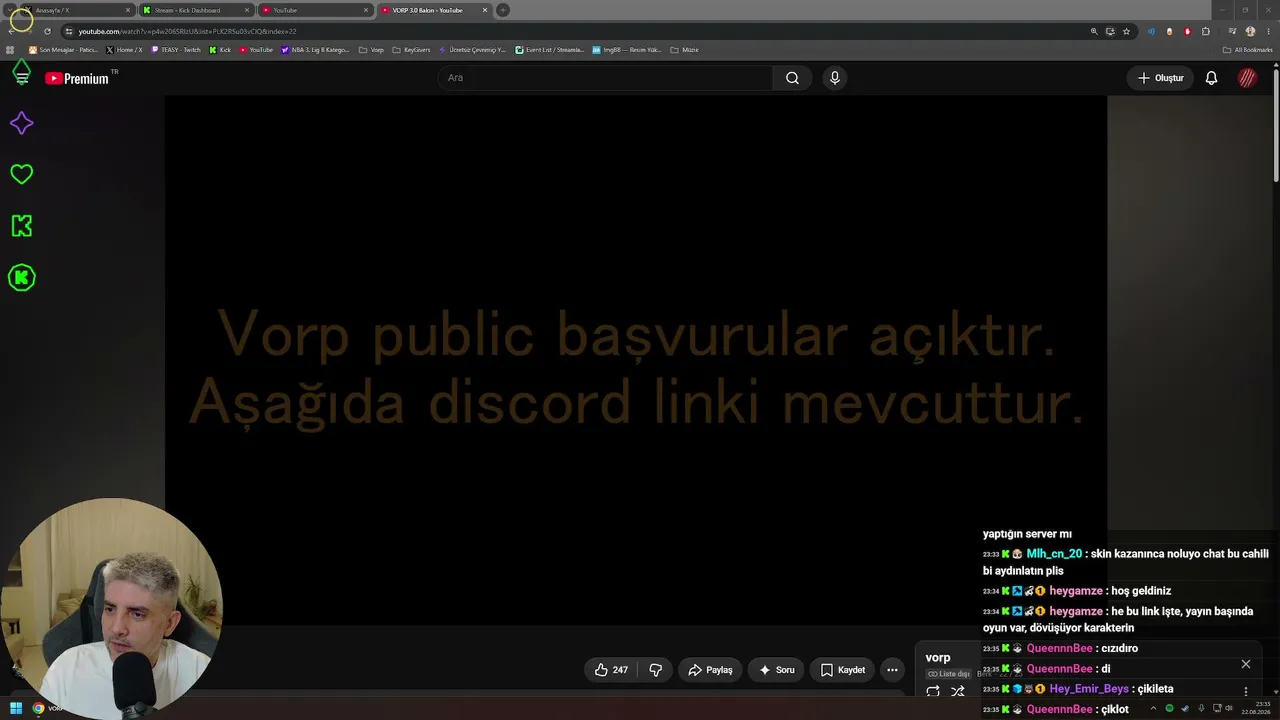Open the All Bookmarks folder
This screenshot has height=720, width=1280.
pyautogui.click(x=1248, y=50)
